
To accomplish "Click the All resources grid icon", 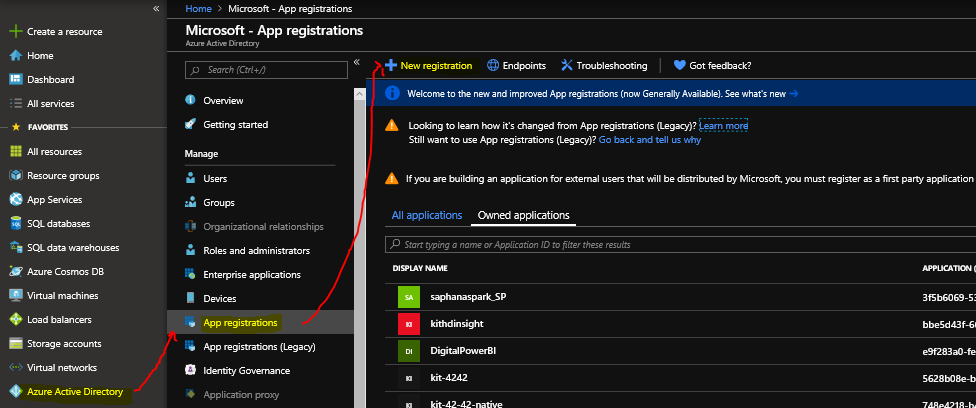I will coord(16,151).
